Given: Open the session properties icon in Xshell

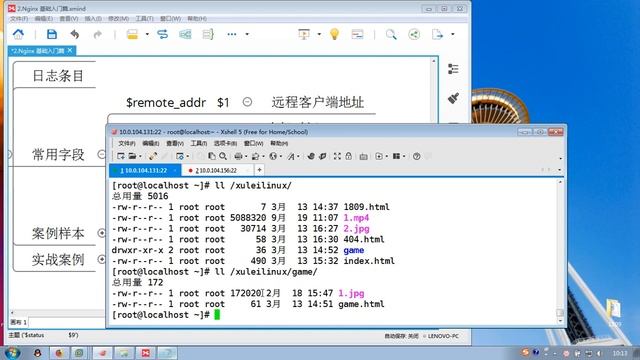Looking at the screenshot, I should 180,156.
